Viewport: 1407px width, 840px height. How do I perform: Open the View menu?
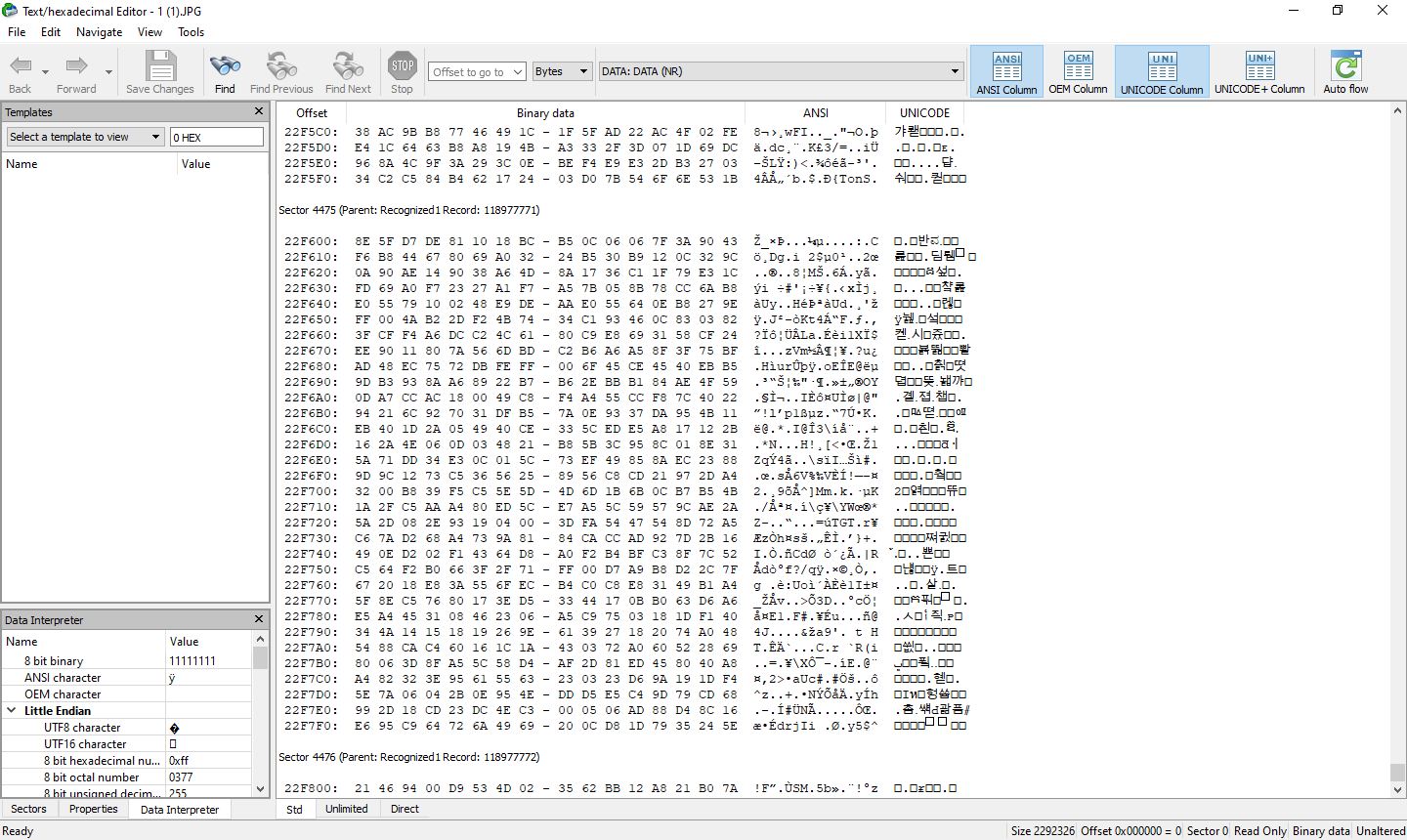coord(149,31)
